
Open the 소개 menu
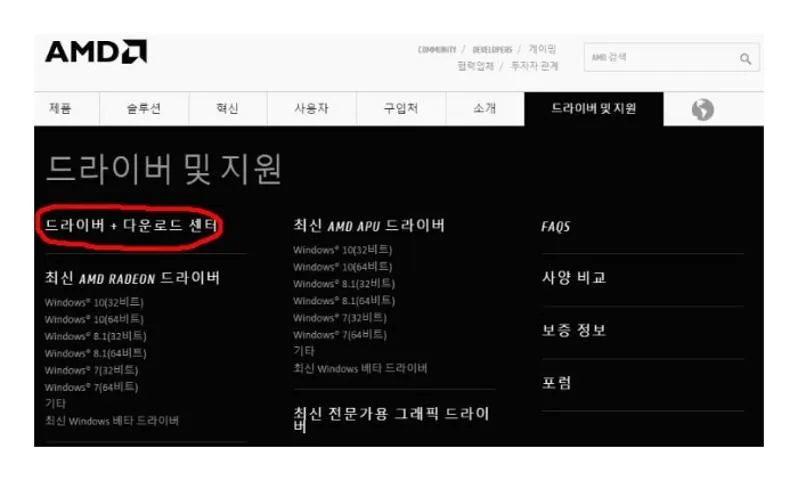click(484, 108)
